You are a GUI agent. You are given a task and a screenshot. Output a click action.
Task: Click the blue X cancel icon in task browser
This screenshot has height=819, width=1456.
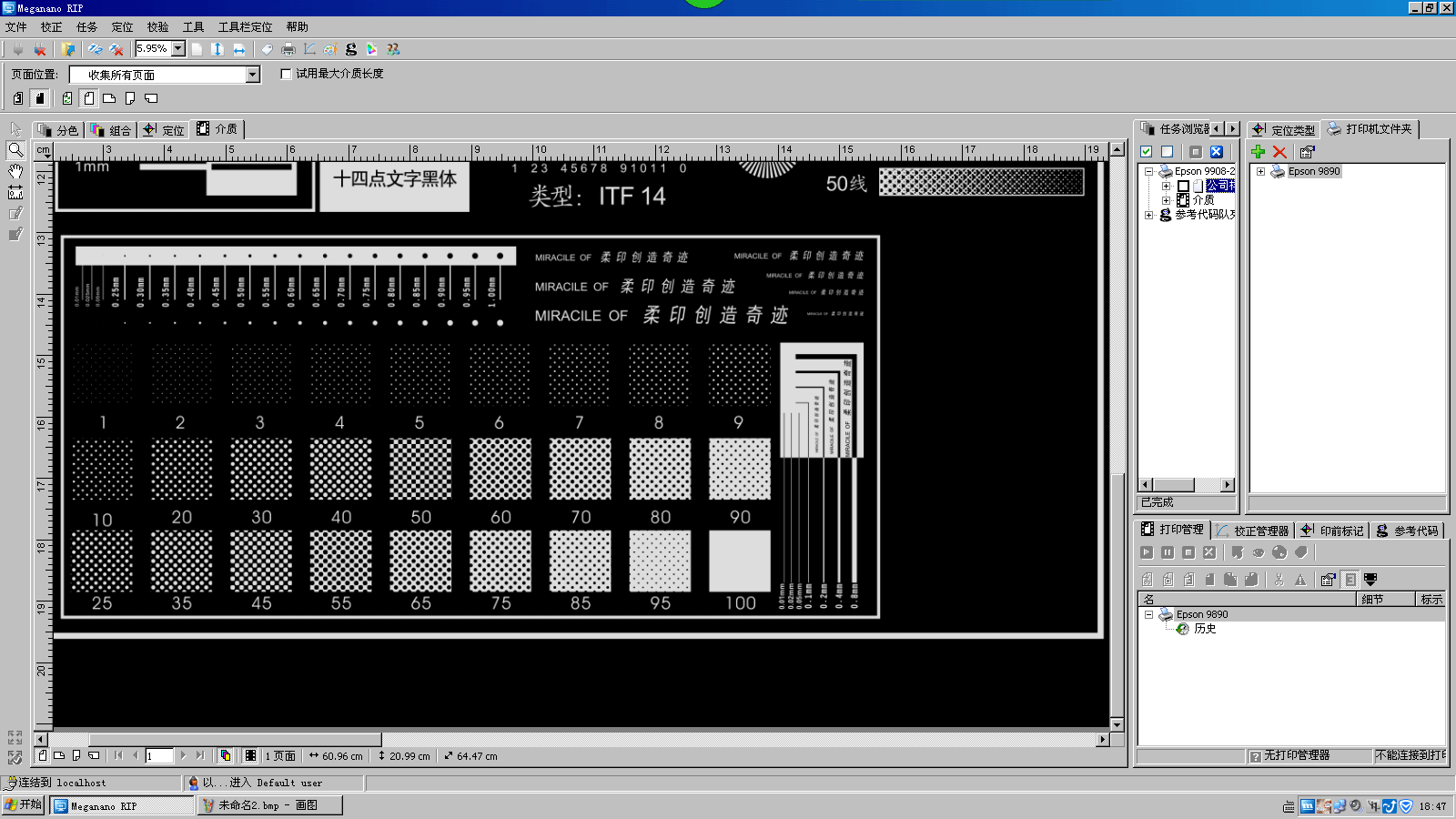(x=1217, y=152)
